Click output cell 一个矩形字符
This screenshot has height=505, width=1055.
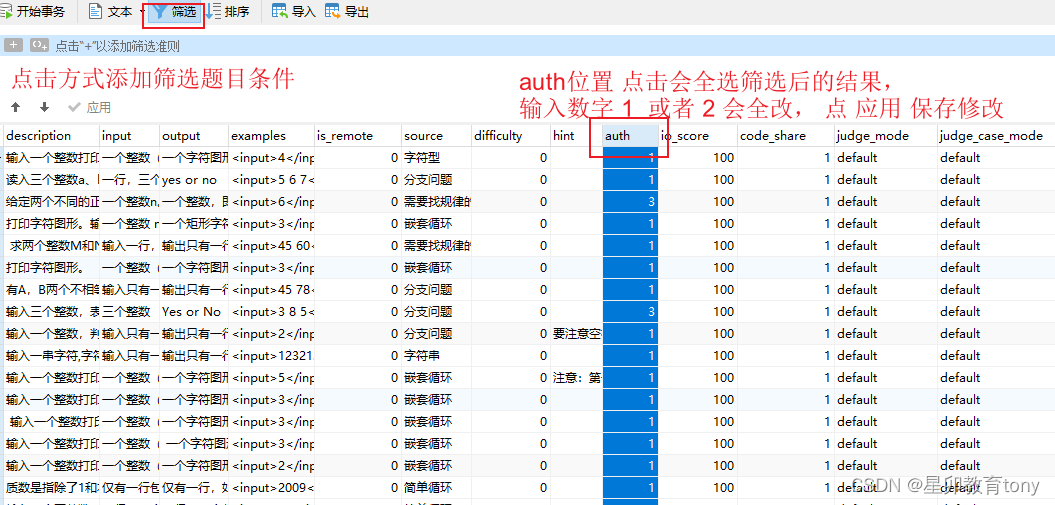pos(194,223)
